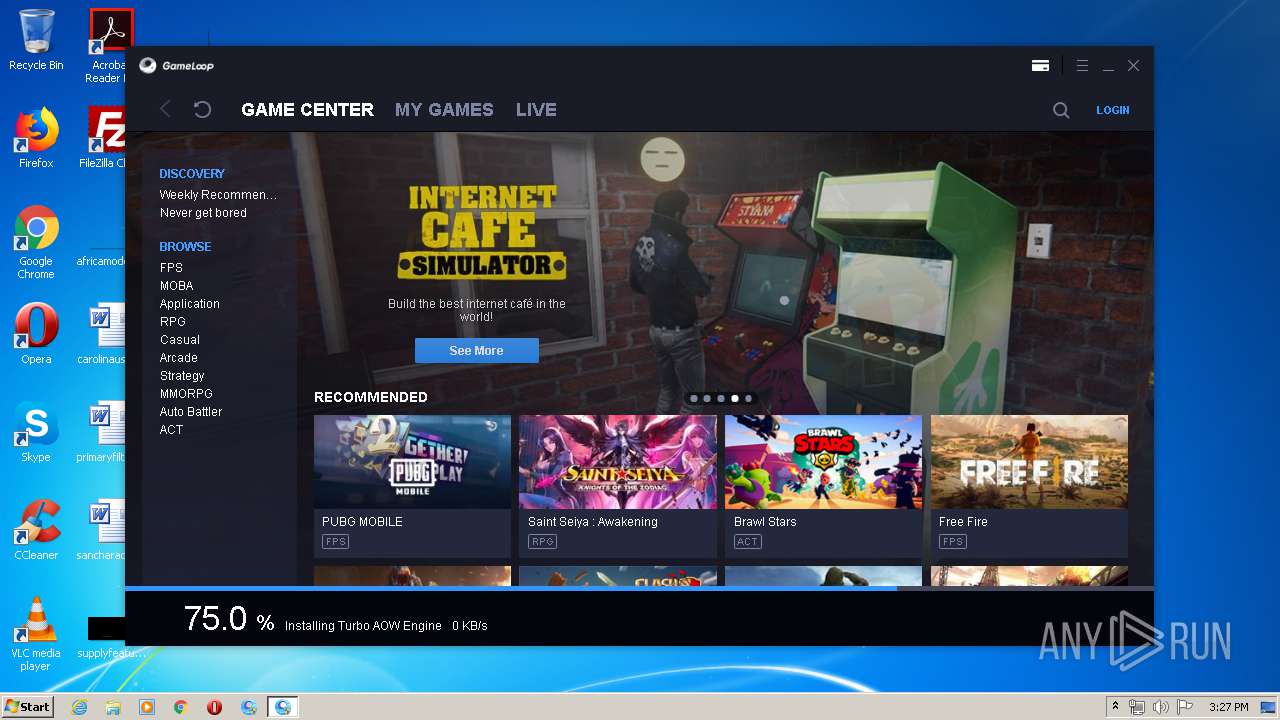The height and width of the screenshot is (720, 1280).
Task: Open the carolinaus Word document
Action: [x=102, y=334]
